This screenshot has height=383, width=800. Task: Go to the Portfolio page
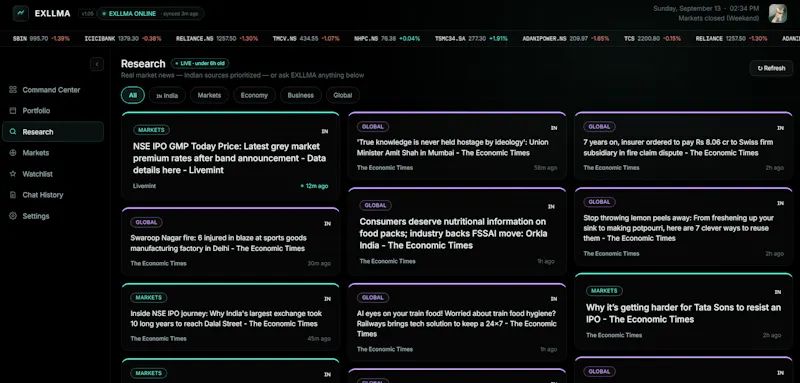[x=53, y=111]
